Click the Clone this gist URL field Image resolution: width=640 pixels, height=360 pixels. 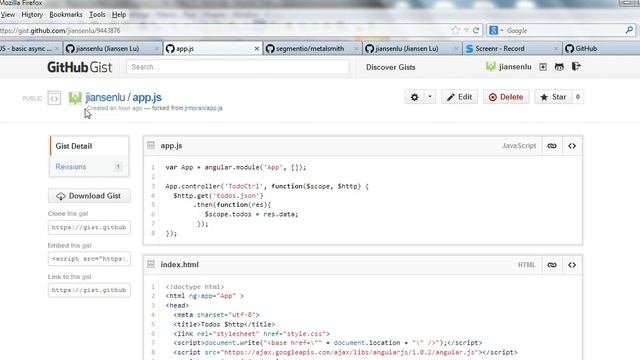[x=89, y=227]
